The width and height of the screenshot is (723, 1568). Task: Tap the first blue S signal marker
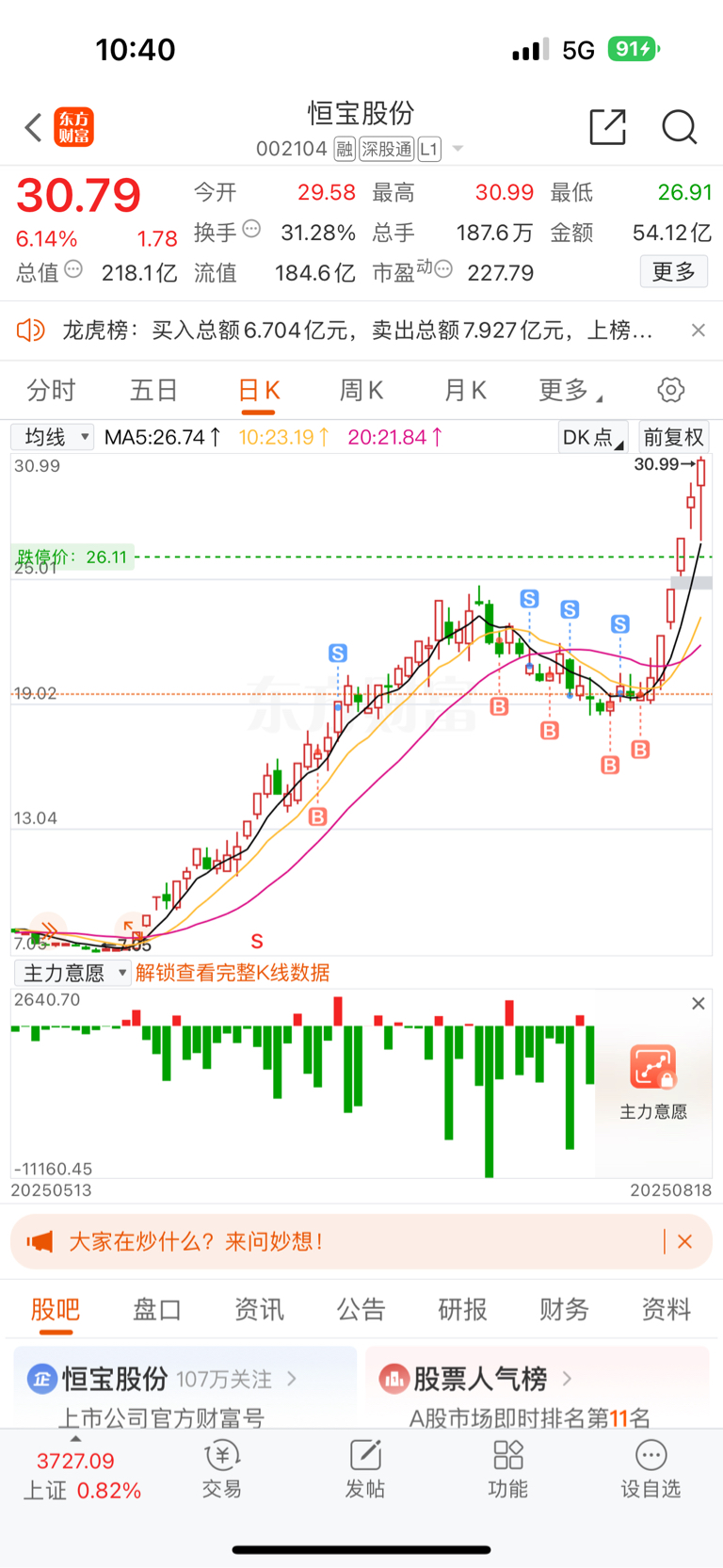pos(338,653)
